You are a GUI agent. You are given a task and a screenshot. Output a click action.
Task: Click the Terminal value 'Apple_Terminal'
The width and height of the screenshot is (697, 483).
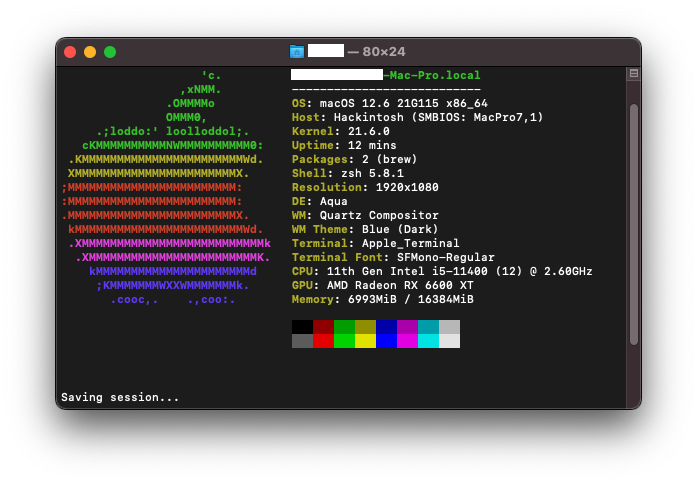coord(410,243)
